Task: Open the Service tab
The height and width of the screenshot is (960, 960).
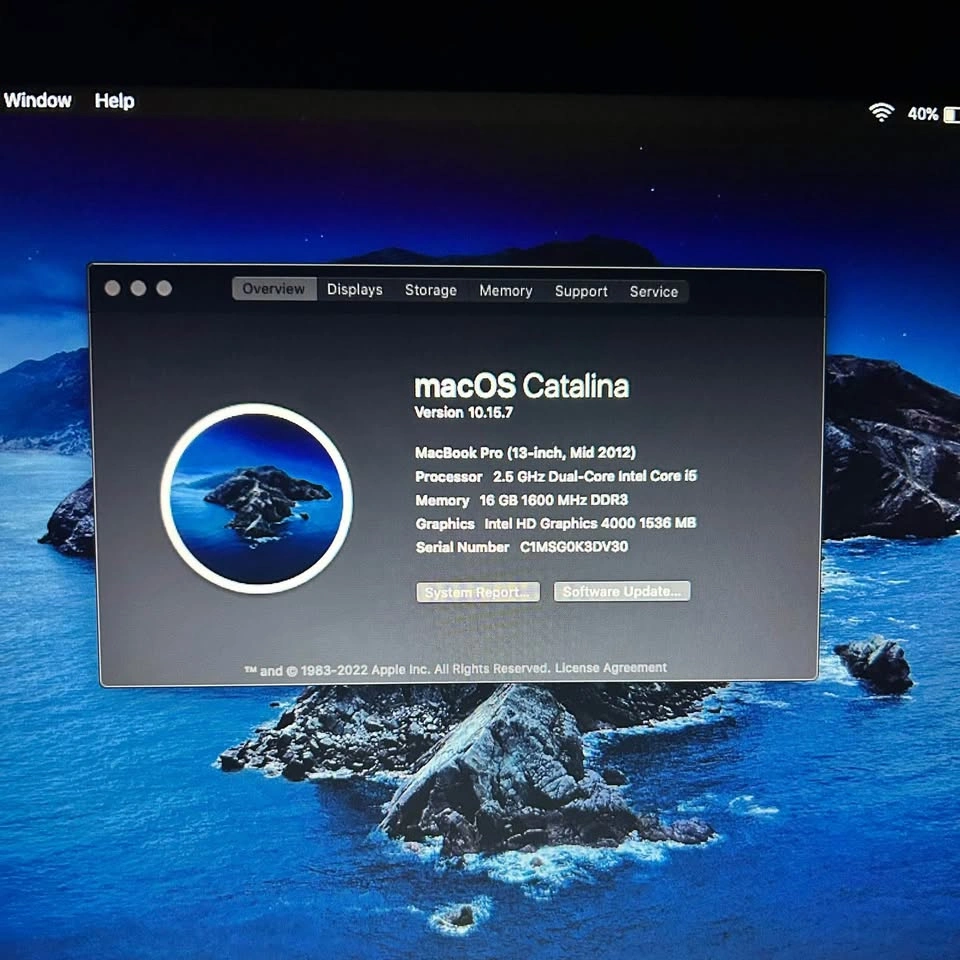Action: tap(654, 292)
